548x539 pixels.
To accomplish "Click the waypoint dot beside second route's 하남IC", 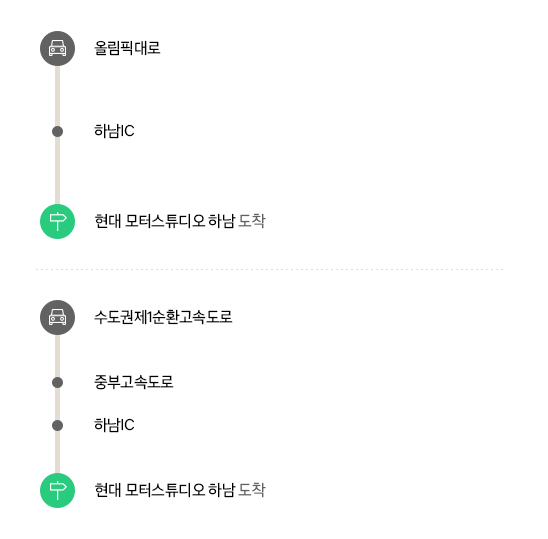I will (57, 425).
